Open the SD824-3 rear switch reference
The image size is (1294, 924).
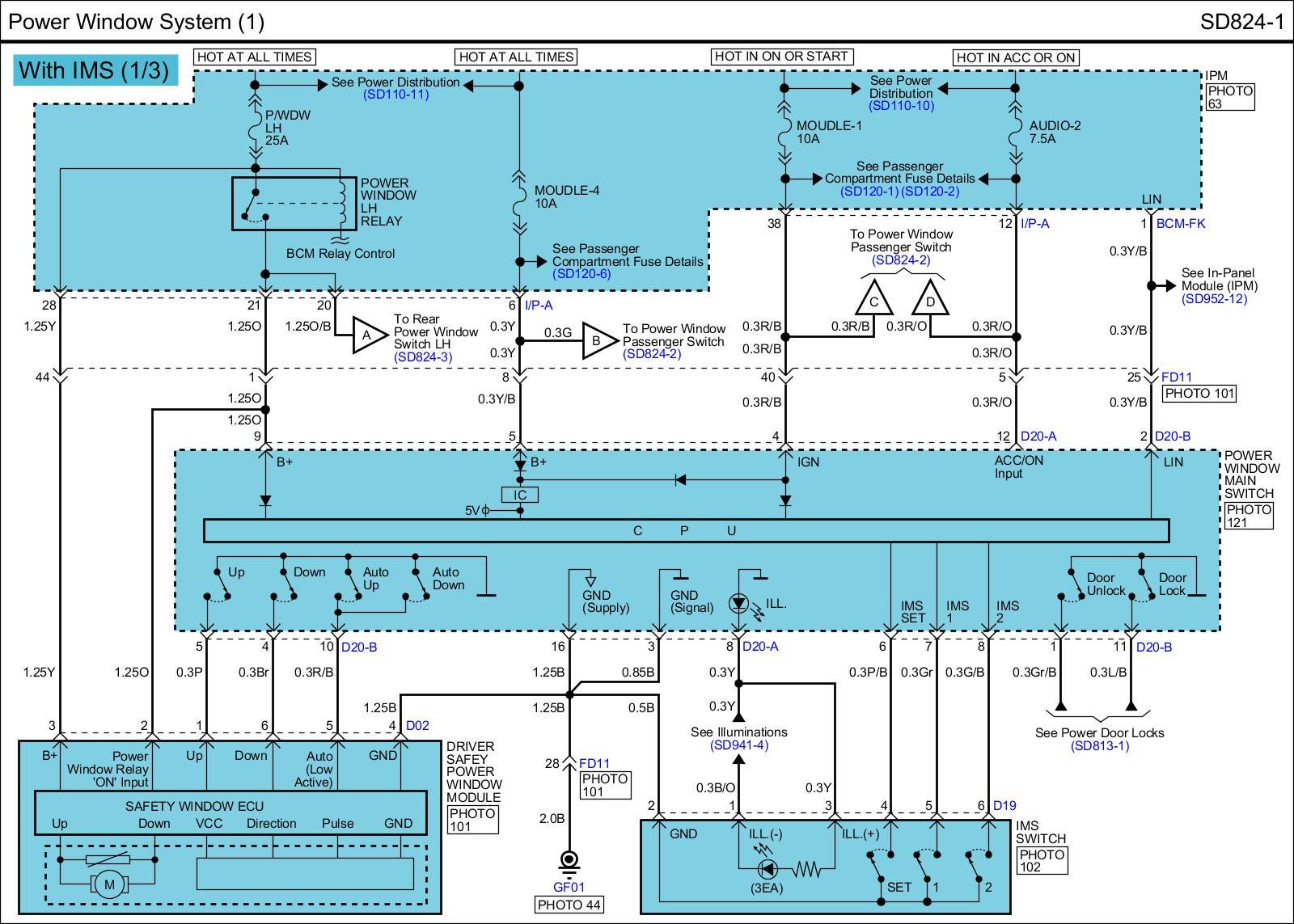423,357
